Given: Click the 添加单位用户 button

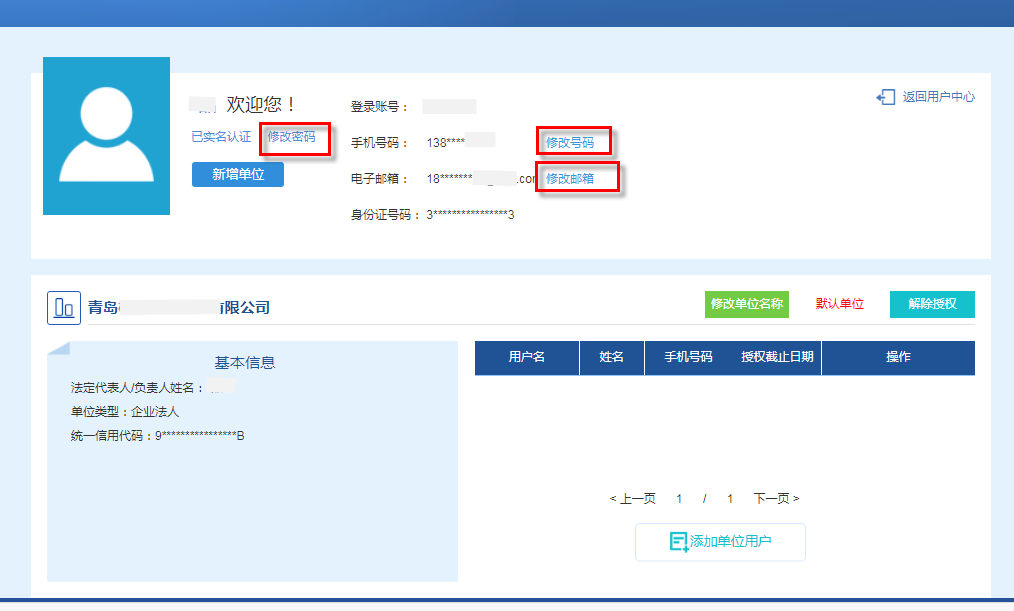Looking at the screenshot, I should pos(720,542).
